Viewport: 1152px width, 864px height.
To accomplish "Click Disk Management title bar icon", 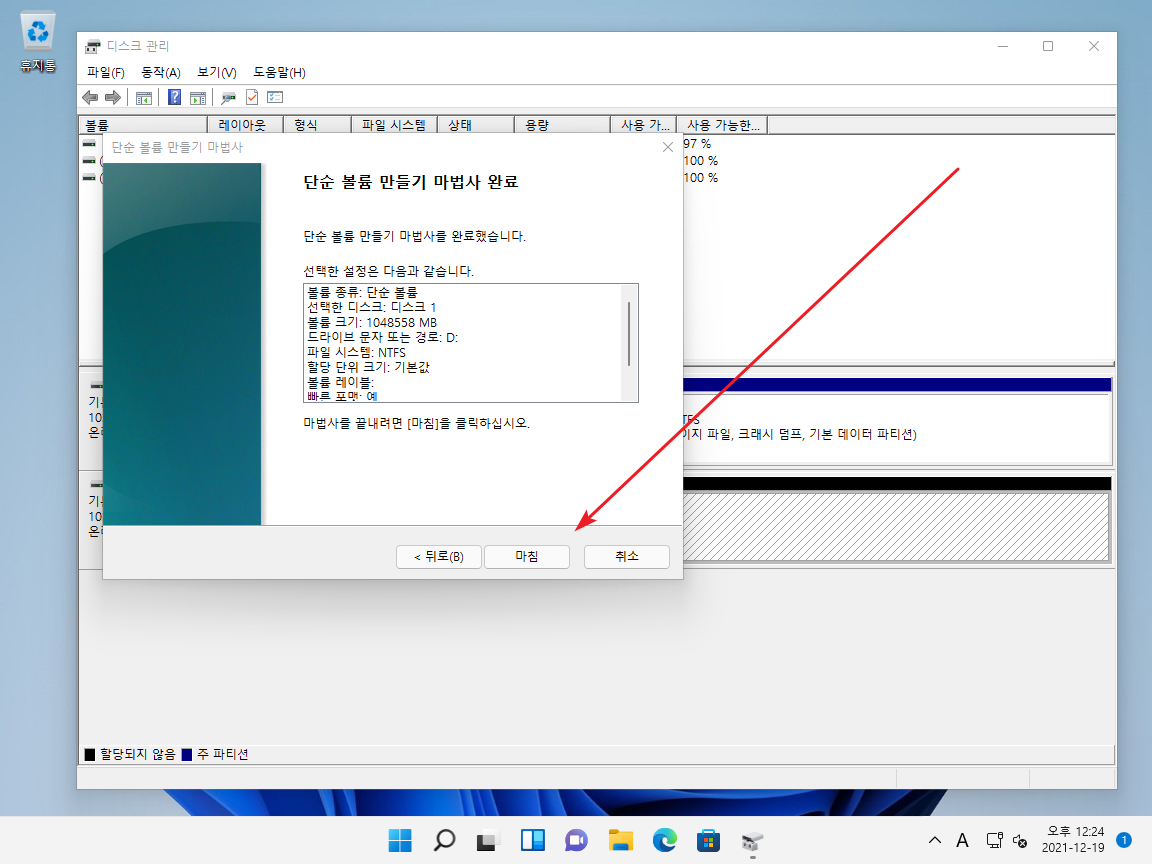I will click(93, 46).
